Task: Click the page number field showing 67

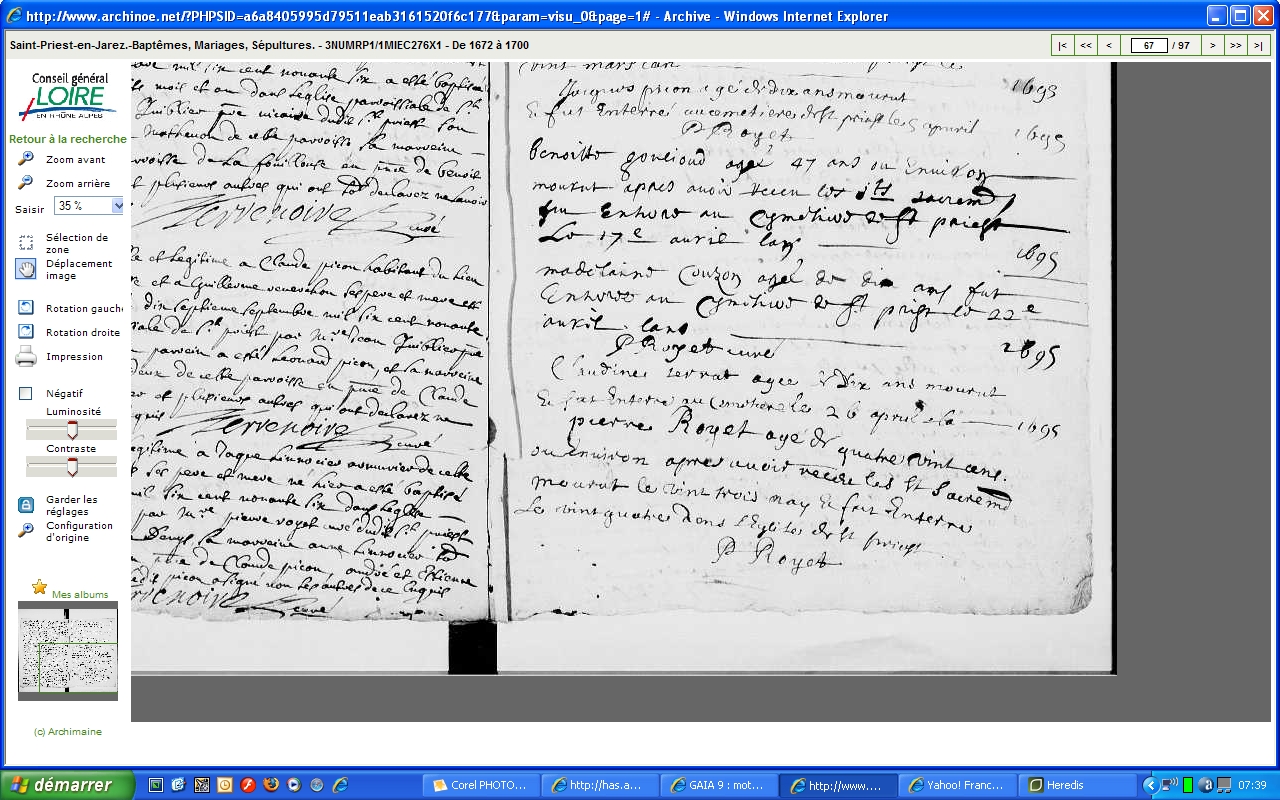Action: [x=1148, y=45]
